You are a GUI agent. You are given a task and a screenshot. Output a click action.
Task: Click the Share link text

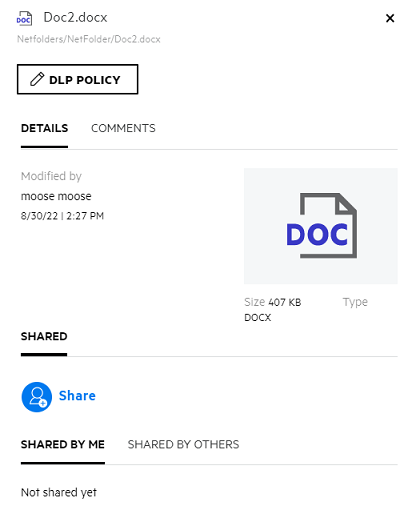pos(77,396)
